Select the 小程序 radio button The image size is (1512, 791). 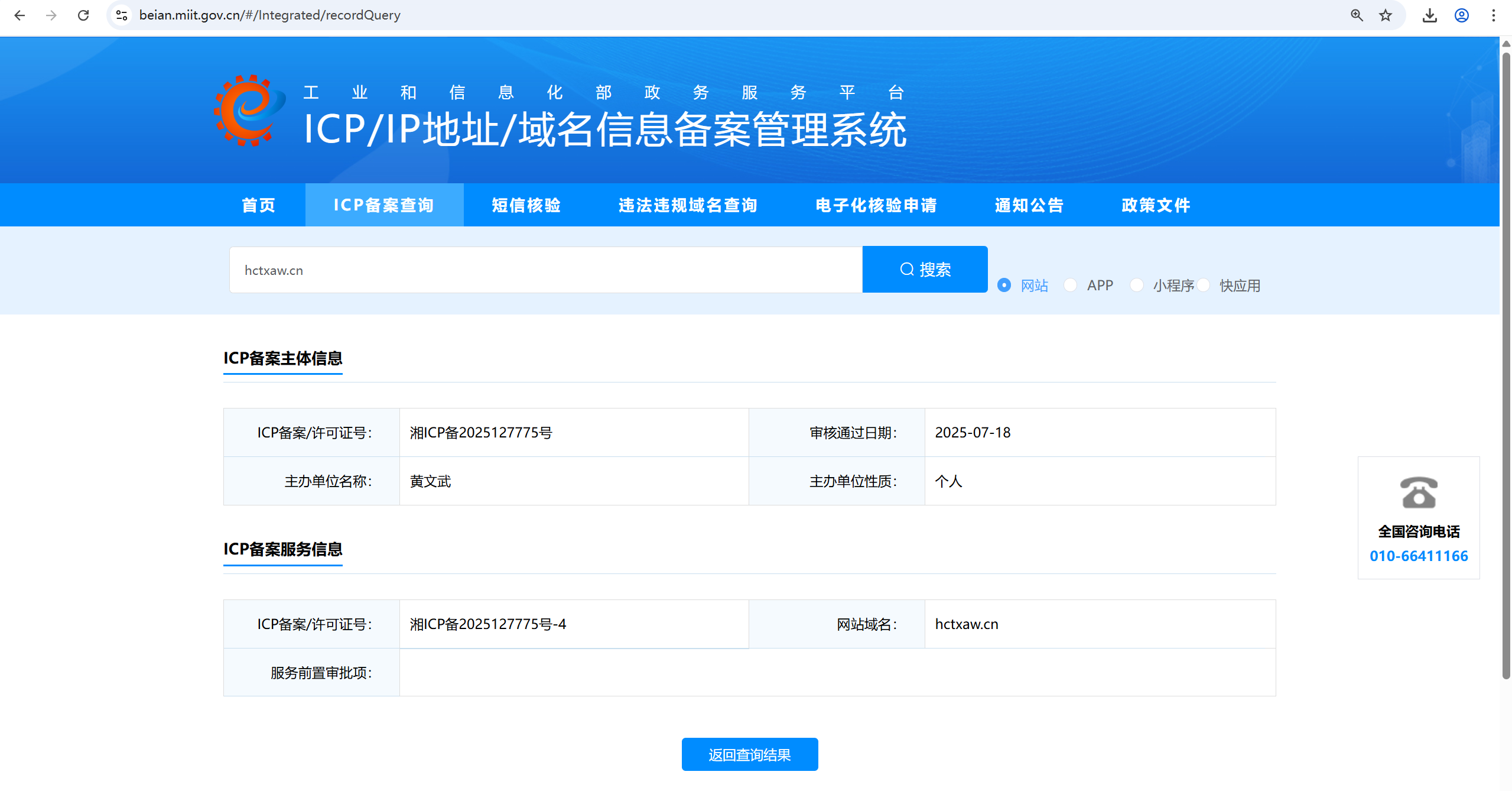pyautogui.click(x=1136, y=286)
